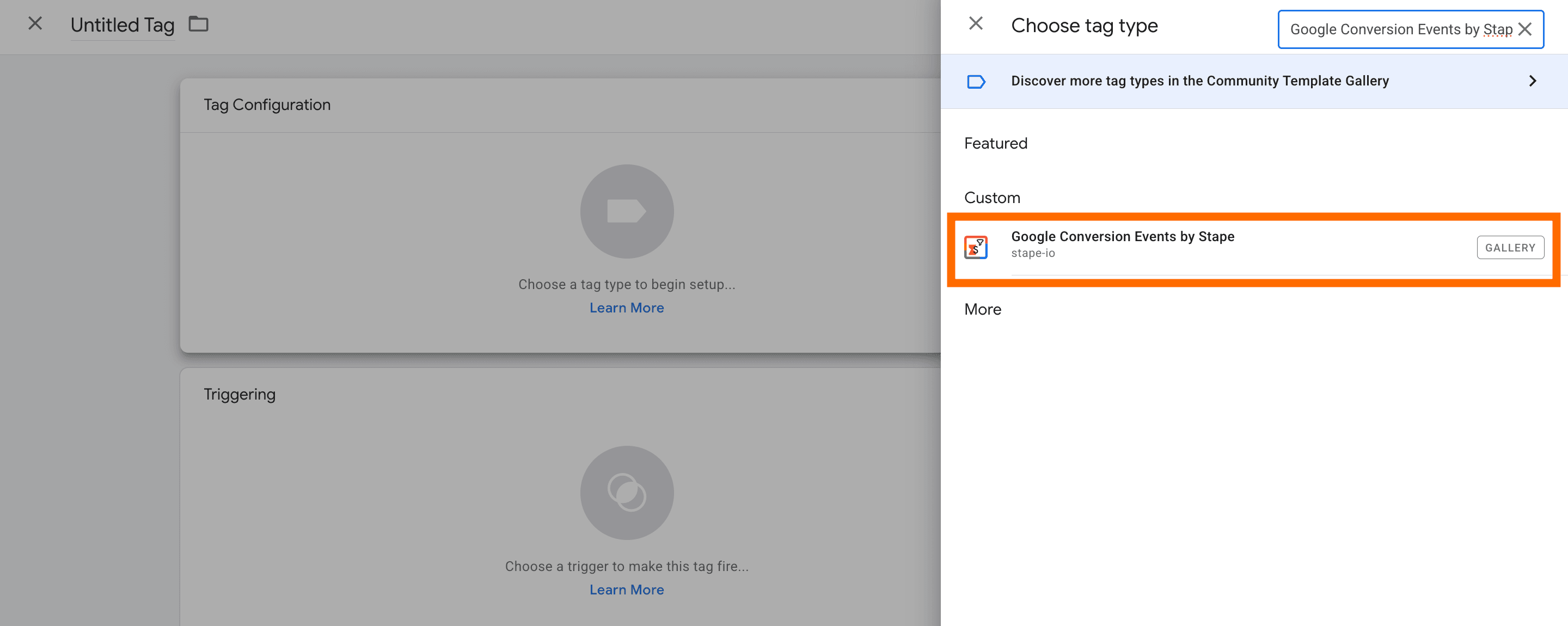Screen dimensions: 1568x626
Task: Click the GALLERY badge button
Action: tap(1510, 248)
